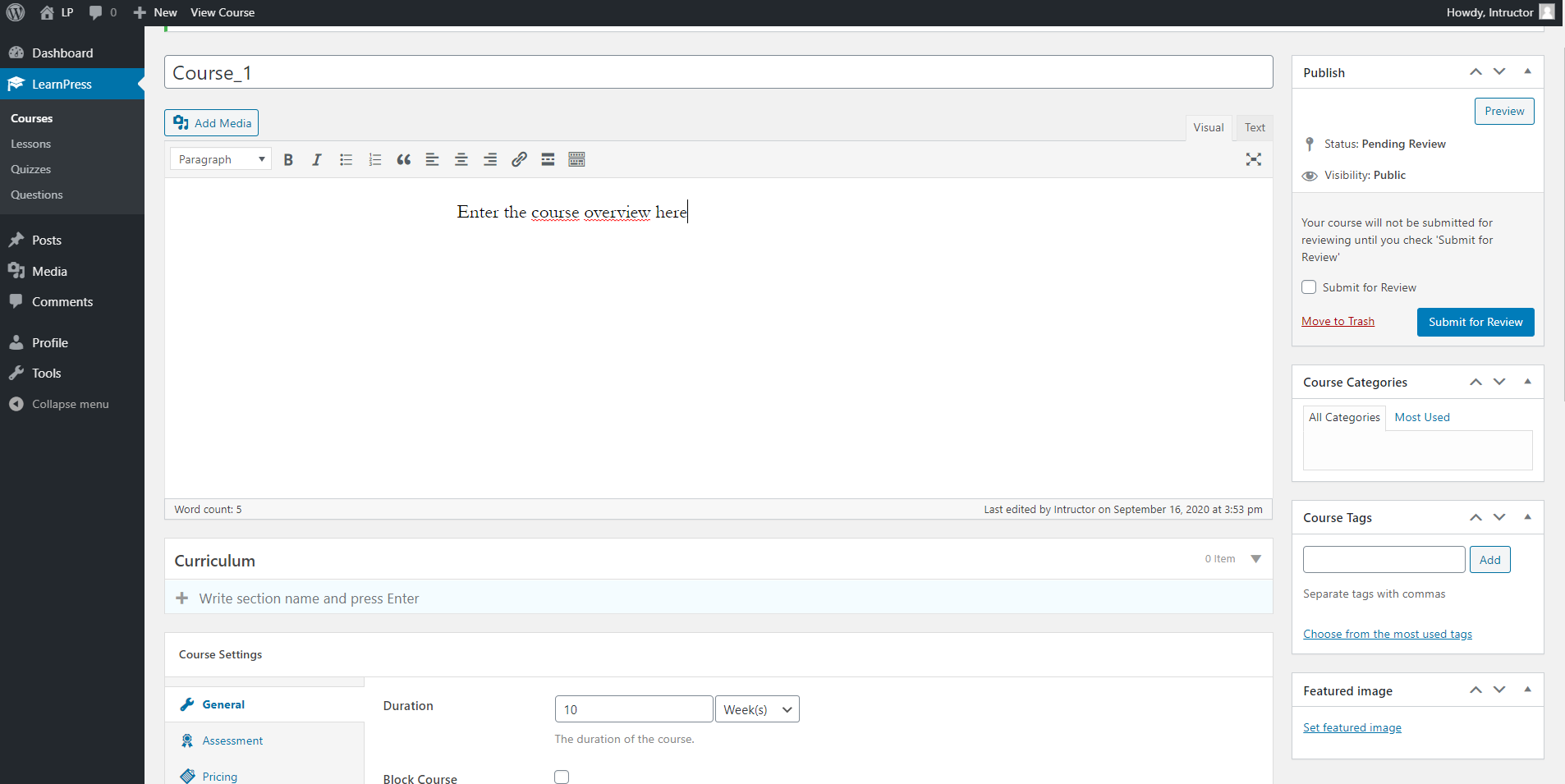Screen dimensions: 1565x784
Task: Select the Most Used categories tab
Action: pos(1422,417)
